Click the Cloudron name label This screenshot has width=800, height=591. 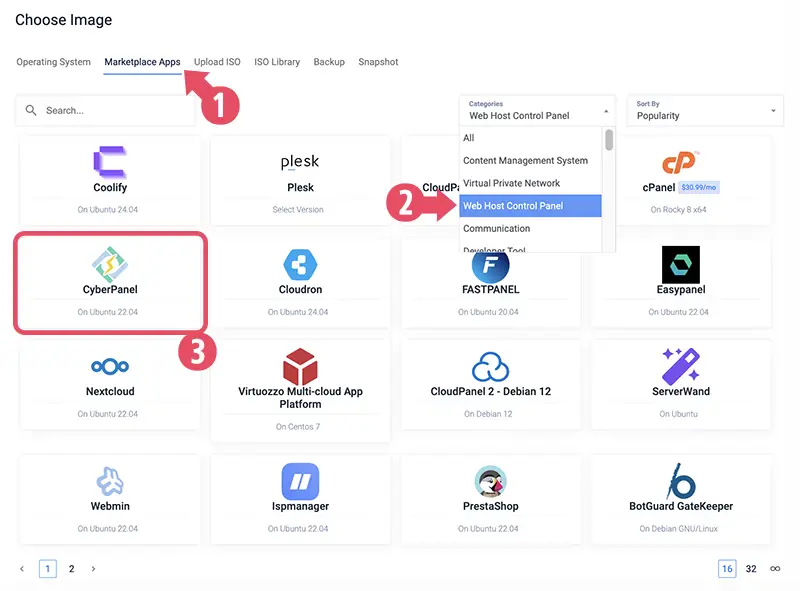(x=301, y=289)
